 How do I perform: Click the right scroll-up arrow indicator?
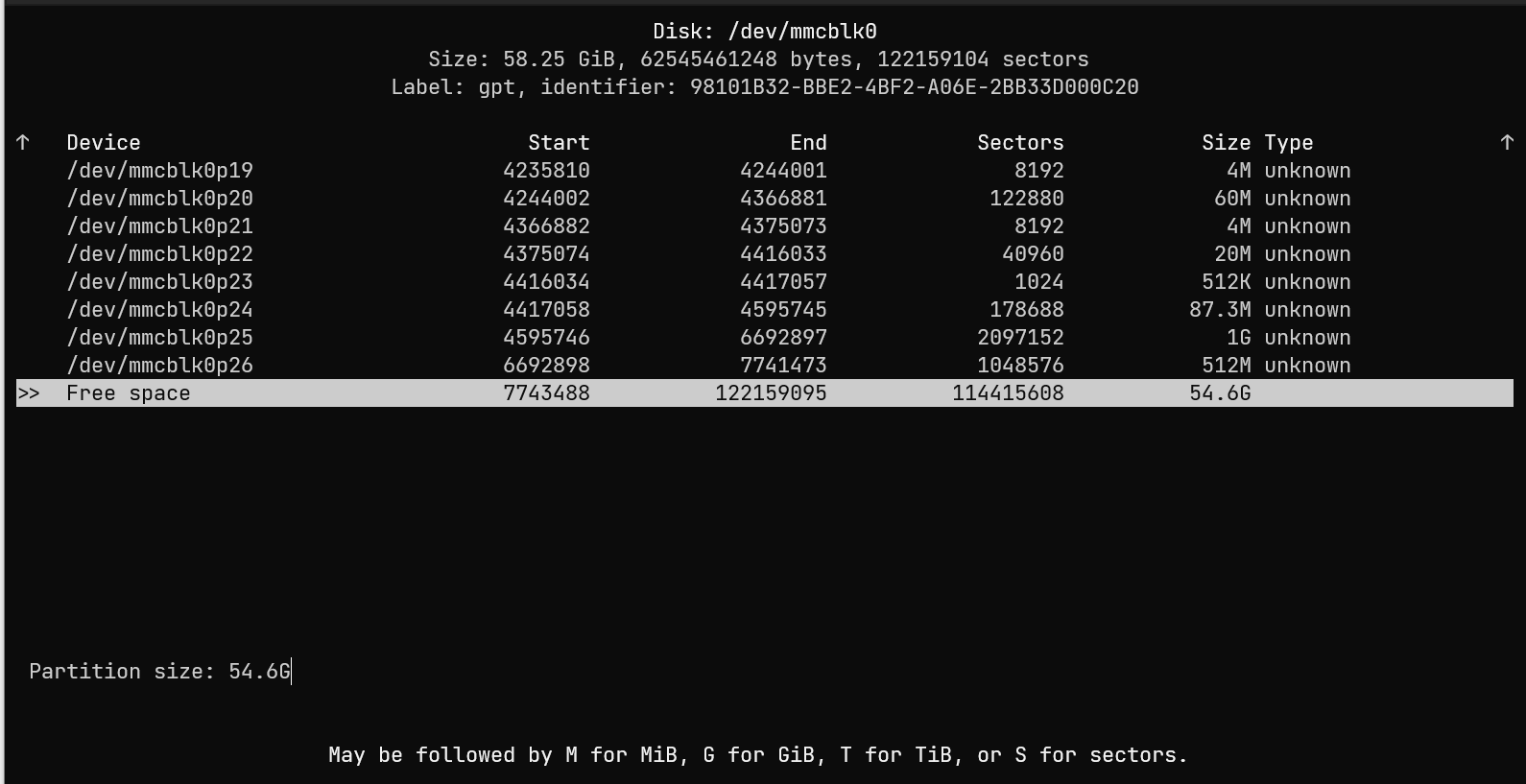1506,142
